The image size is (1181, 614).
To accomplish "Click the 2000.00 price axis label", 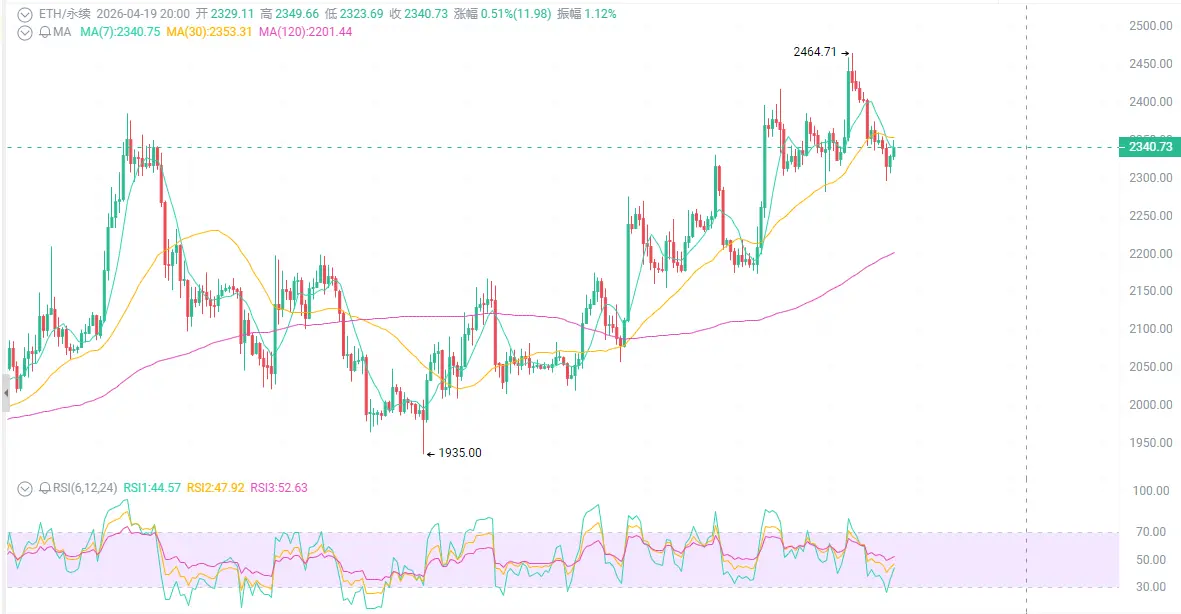I will (1151, 405).
